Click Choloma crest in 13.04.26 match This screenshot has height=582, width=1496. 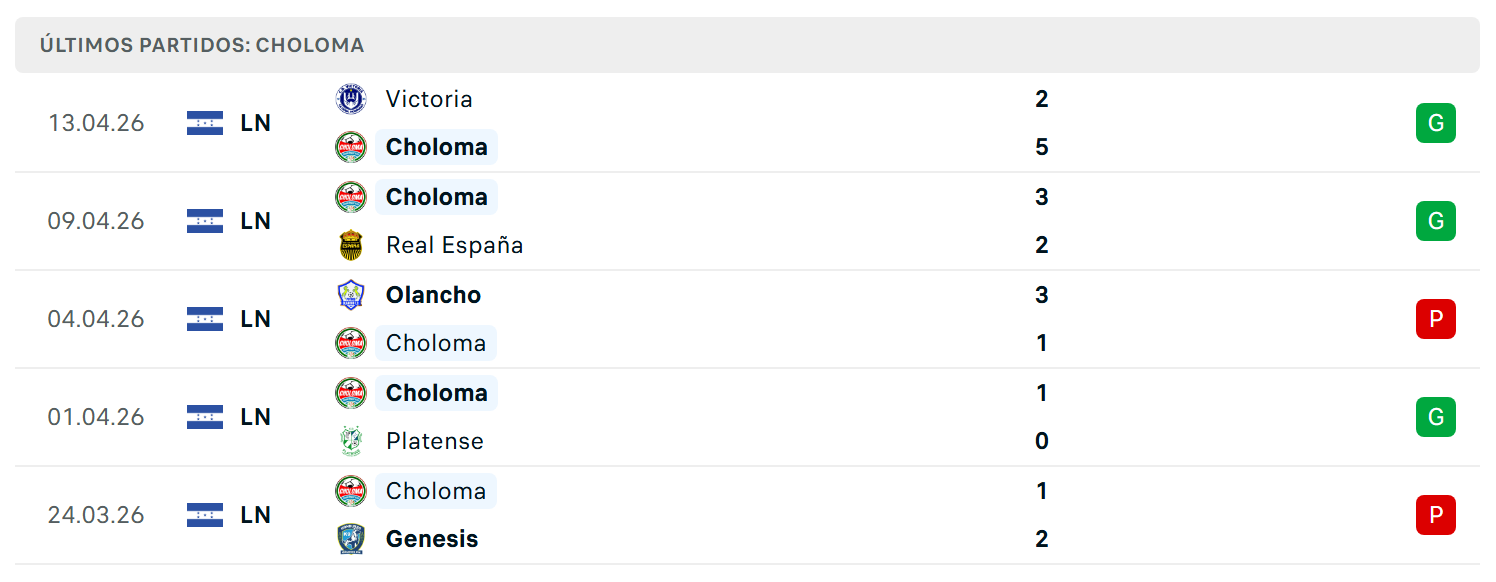click(x=350, y=147)
